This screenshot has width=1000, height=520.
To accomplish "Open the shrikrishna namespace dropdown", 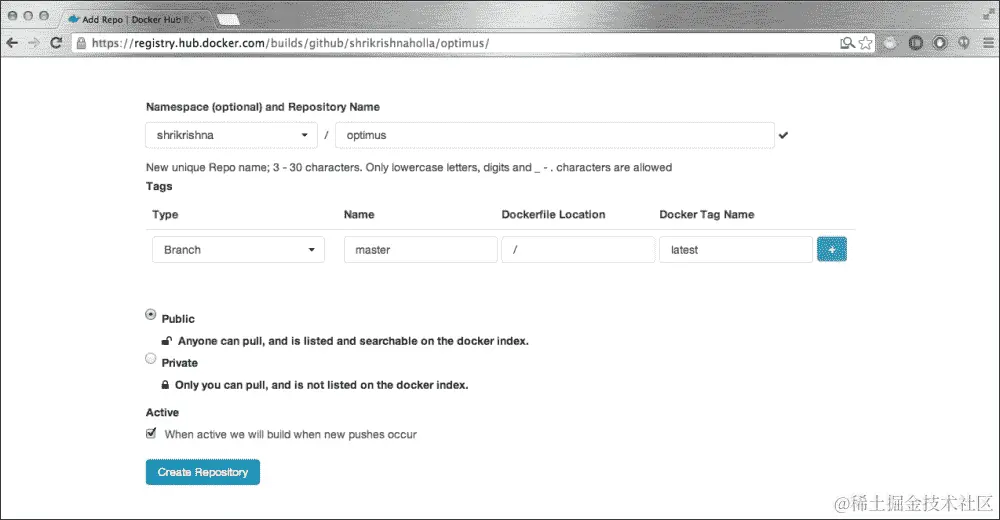I will (x=232, y=135).
